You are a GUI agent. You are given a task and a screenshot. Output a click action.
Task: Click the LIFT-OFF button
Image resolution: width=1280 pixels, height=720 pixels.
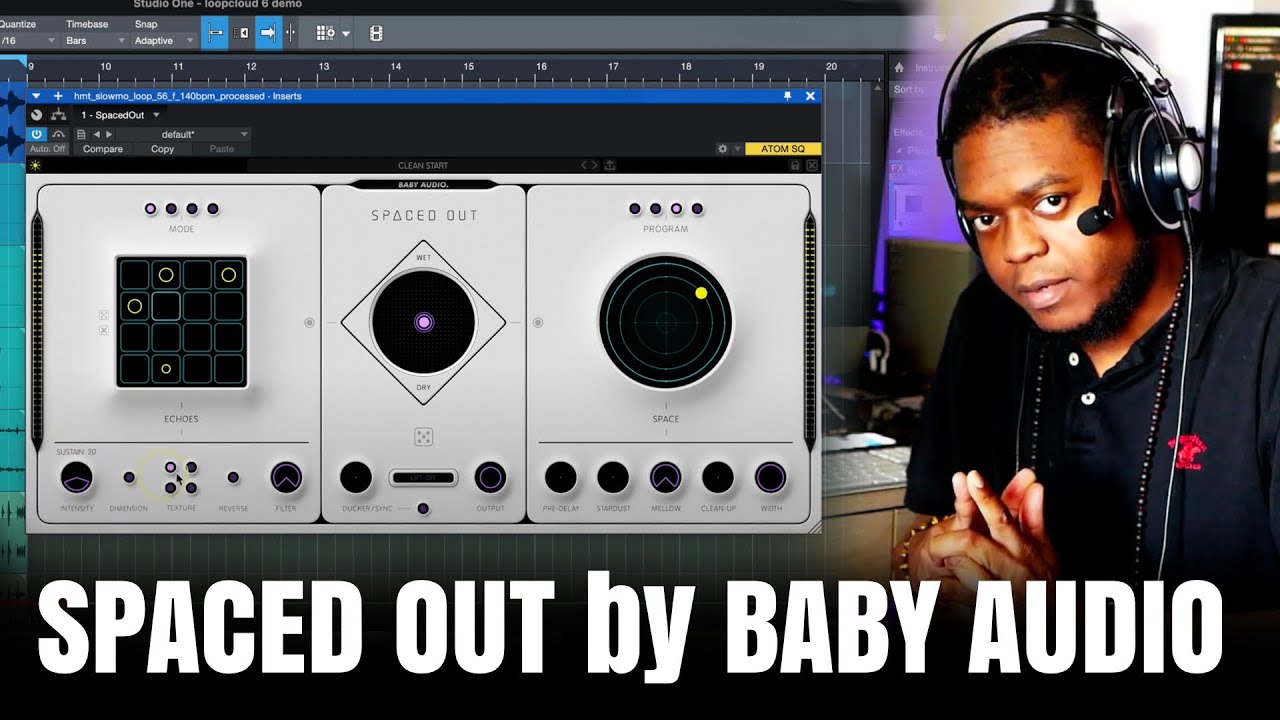423,478
